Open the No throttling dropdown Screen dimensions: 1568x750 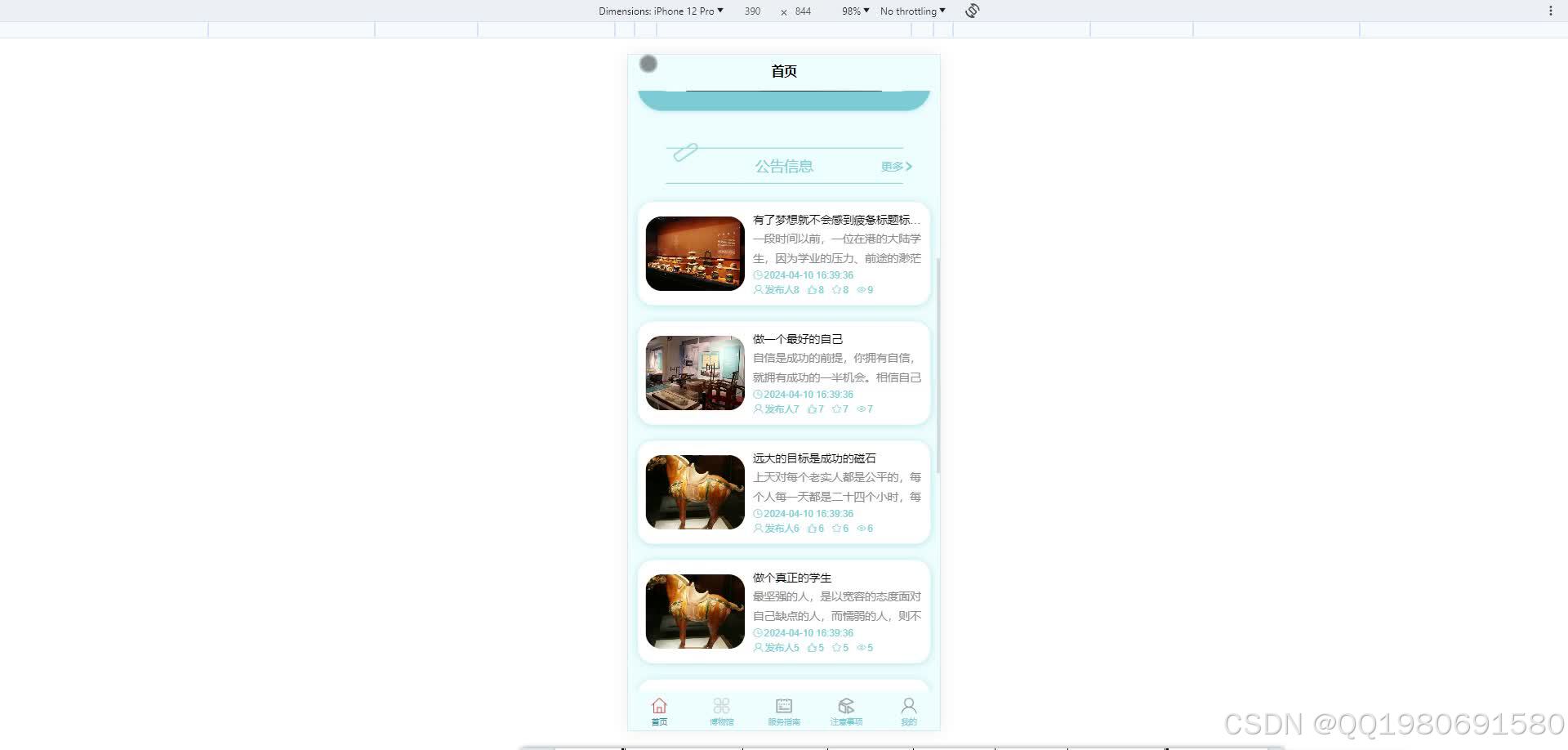click(x=911, y=11)
